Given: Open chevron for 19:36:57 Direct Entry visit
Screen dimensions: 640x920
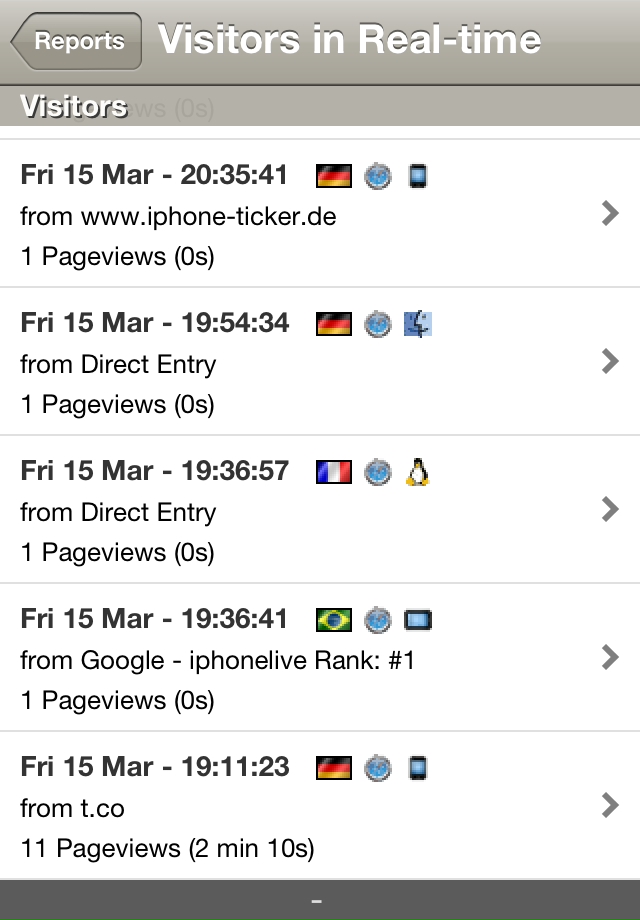Looking at the screenshot, I should 610,509.
